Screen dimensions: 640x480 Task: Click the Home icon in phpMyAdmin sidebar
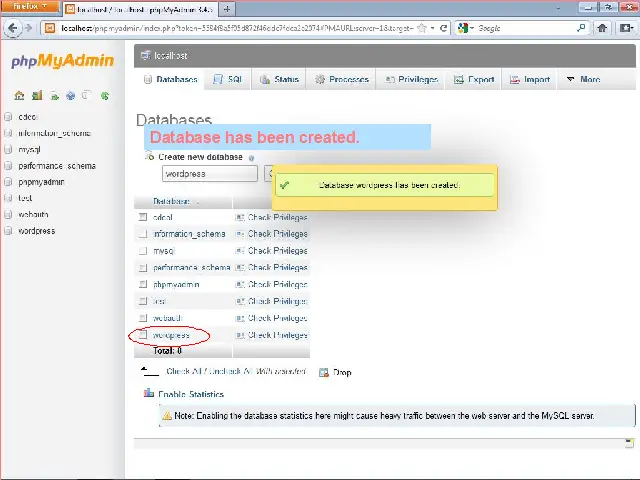[x=19, y=96]
